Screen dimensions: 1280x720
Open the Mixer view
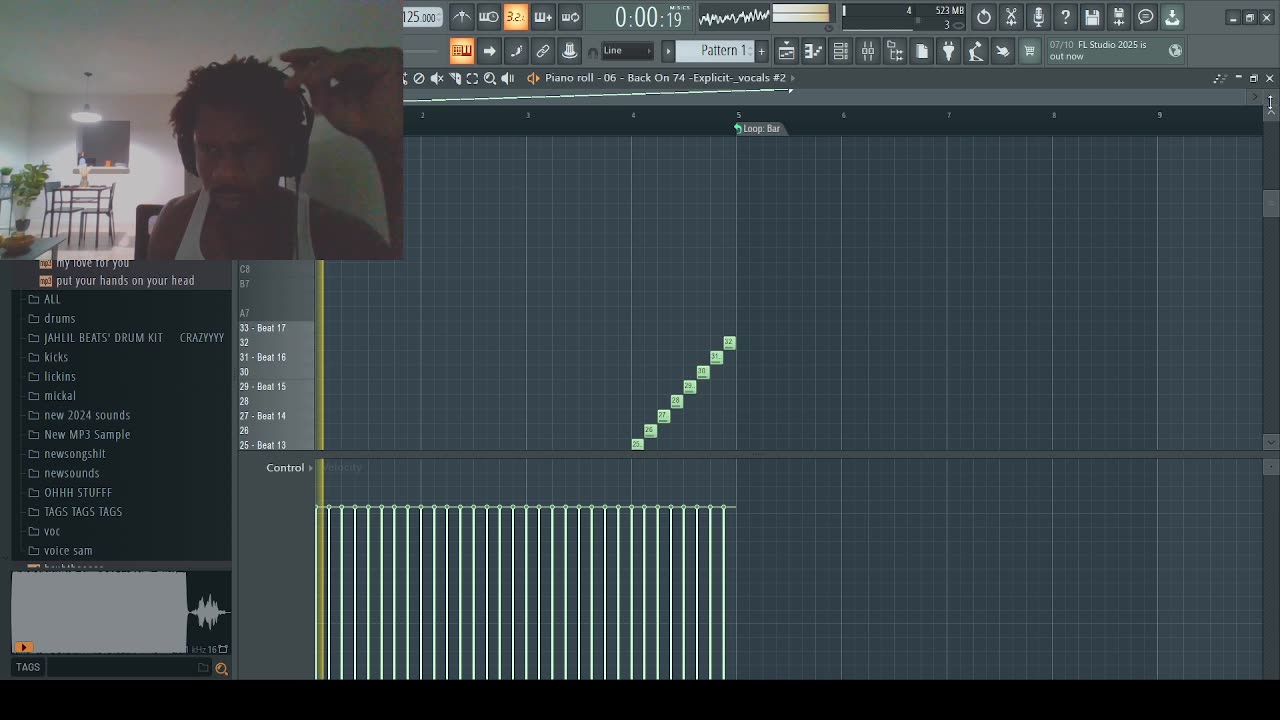click(868, 51)
